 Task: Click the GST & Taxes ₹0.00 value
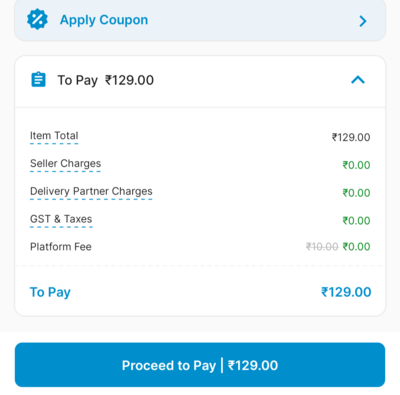pos(356,220)
